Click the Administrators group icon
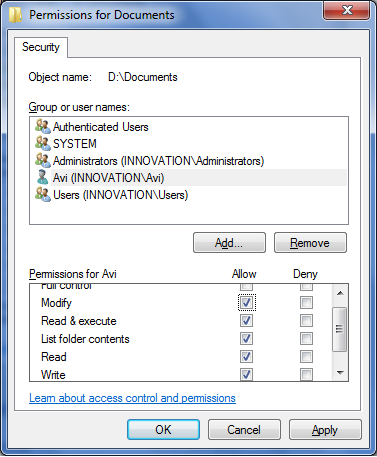Viewport: 377px width, 457px height. tap(43, 160)
